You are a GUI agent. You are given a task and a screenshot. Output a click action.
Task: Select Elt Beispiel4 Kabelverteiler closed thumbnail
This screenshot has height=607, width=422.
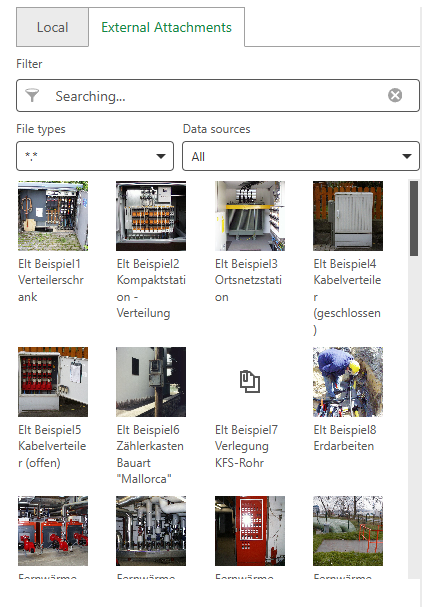tap(348, 216)
